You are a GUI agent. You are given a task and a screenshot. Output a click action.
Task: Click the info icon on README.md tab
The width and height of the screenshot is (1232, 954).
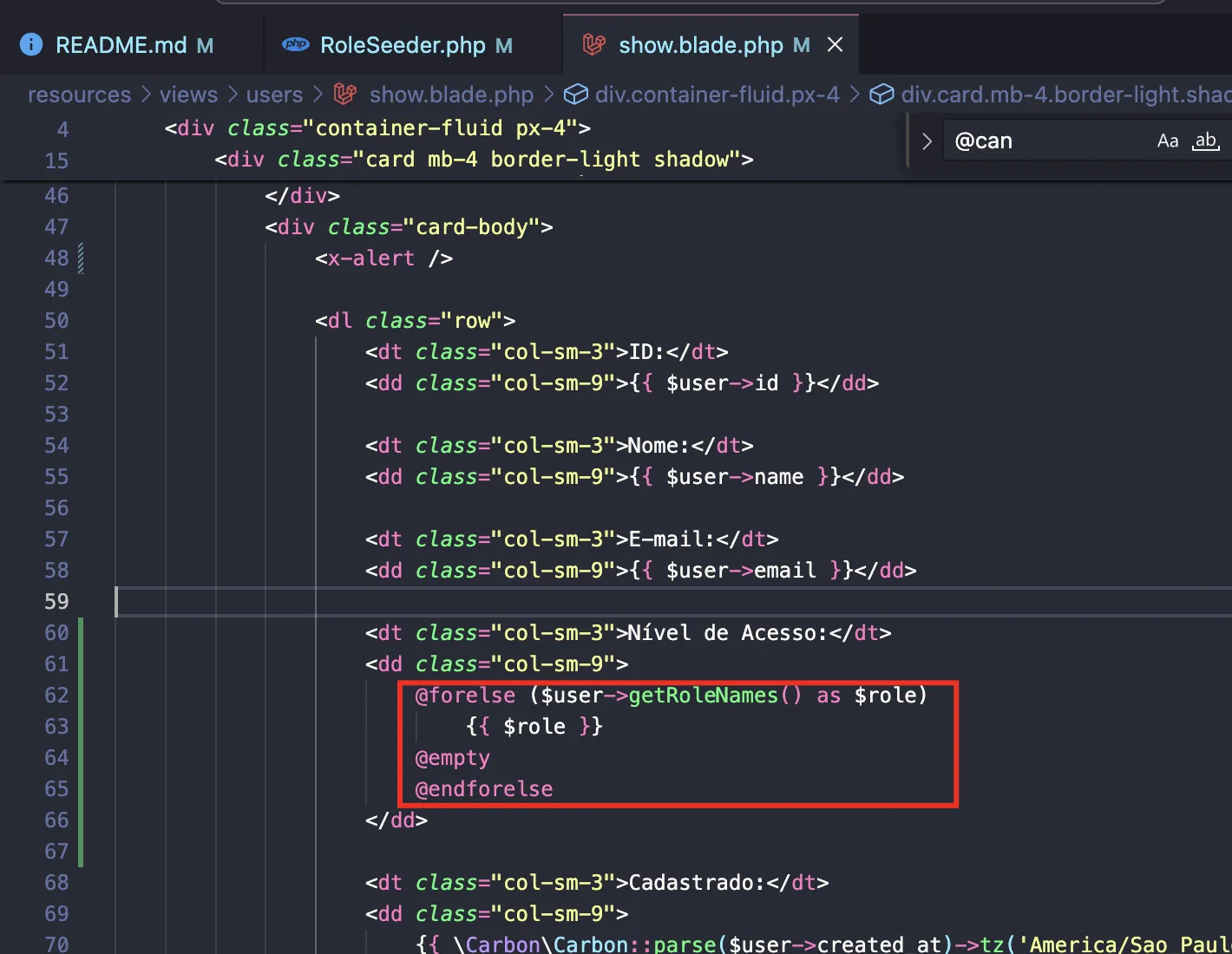[31, 44]
